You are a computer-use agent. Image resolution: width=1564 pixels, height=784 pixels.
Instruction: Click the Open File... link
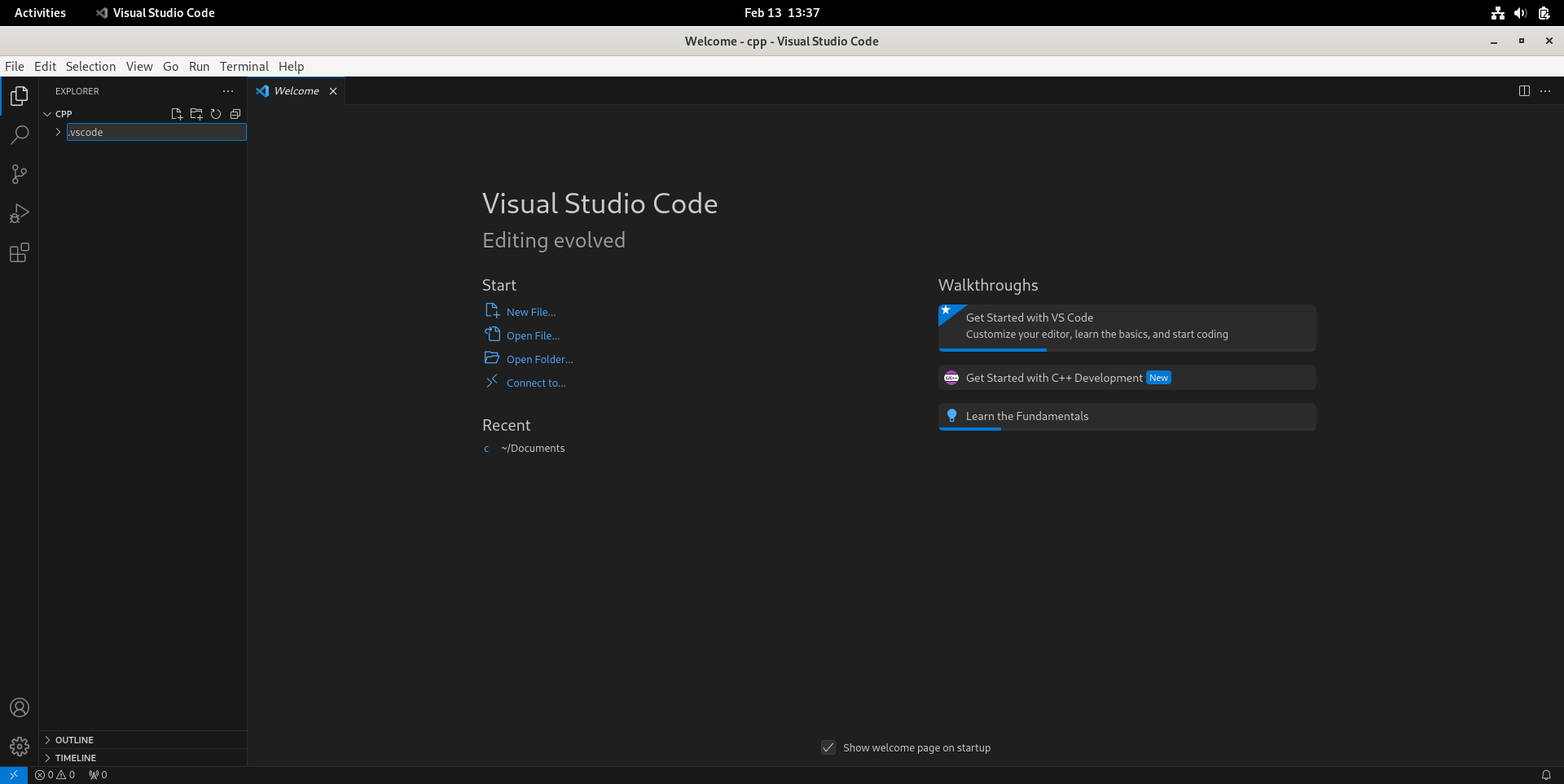(x=533, y=335)
